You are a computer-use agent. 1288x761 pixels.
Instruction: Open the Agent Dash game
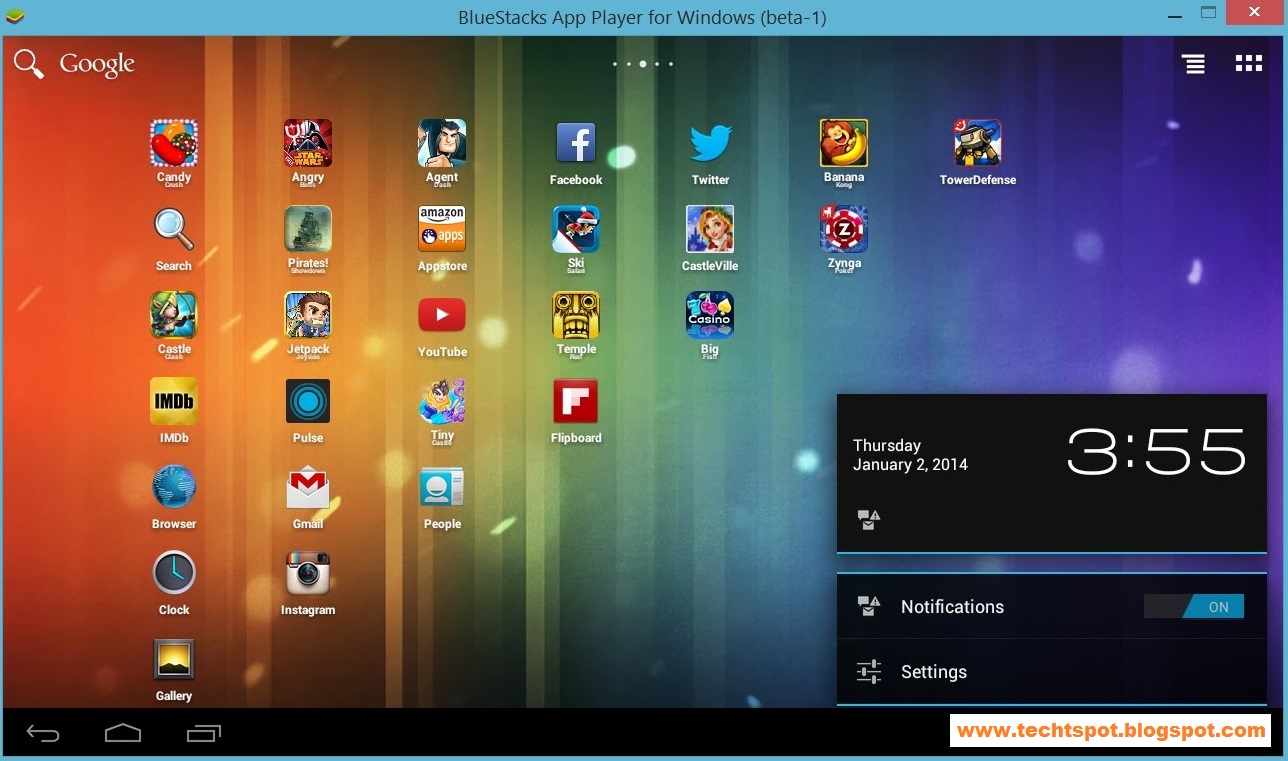coord(442,144)
